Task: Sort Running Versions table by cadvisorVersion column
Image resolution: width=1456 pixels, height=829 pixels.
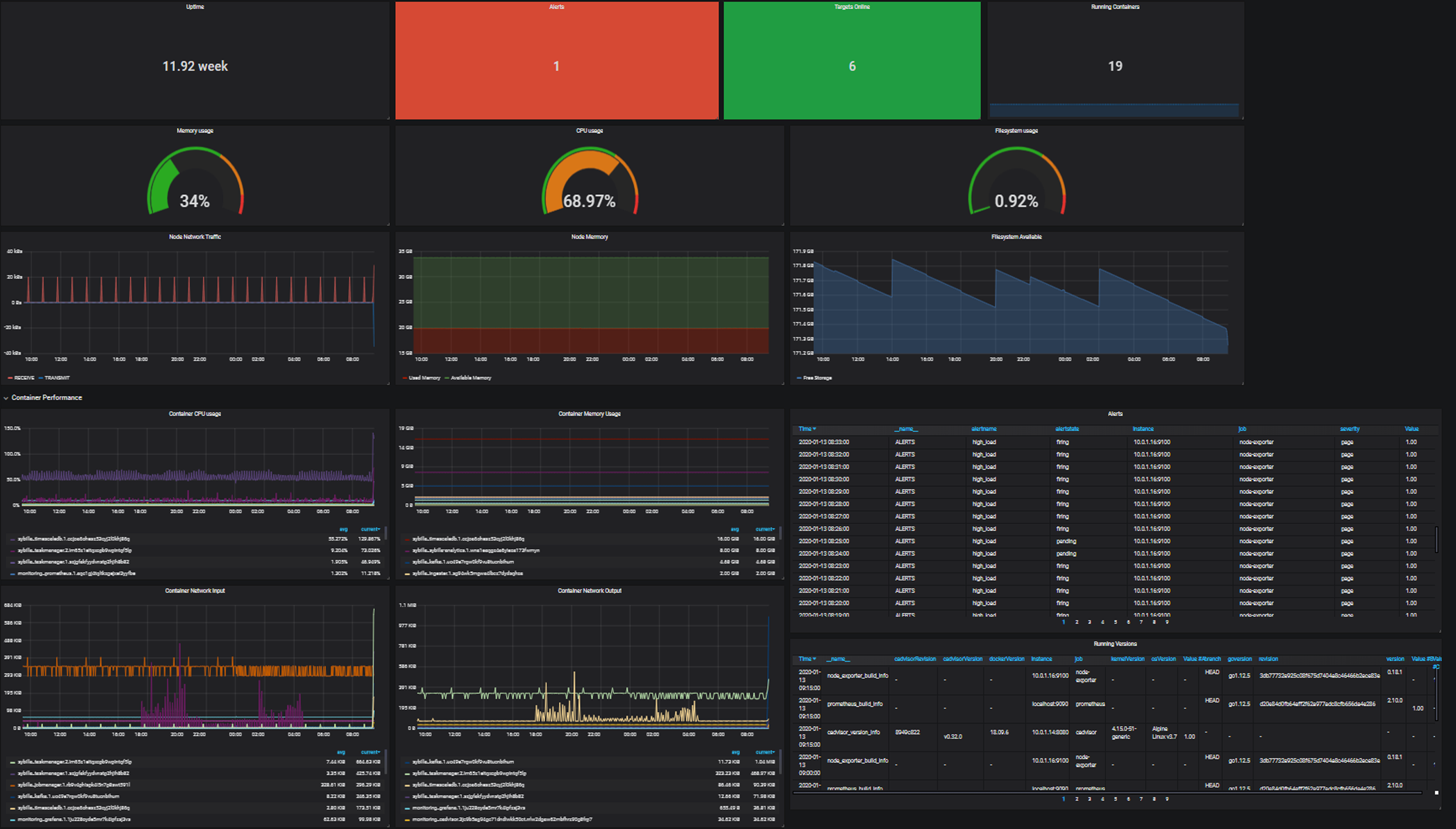Action: [962, 659]
